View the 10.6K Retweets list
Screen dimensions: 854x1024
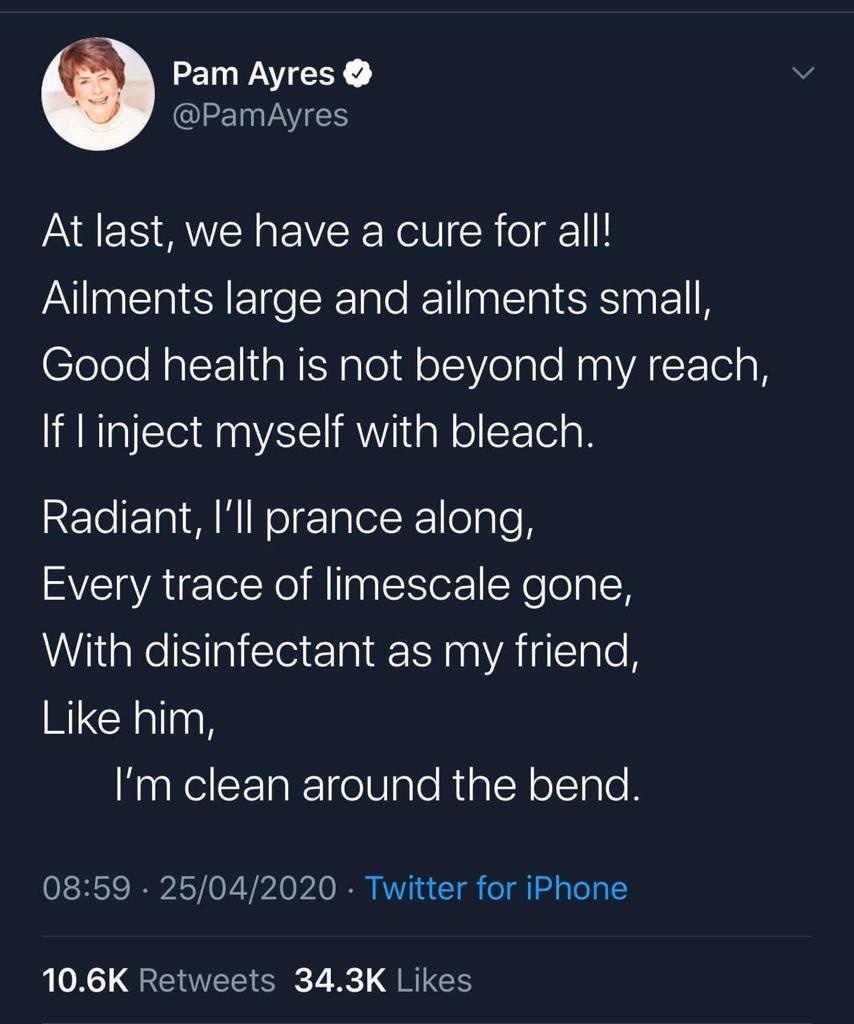pyautogui.click(x=159, y=980)
